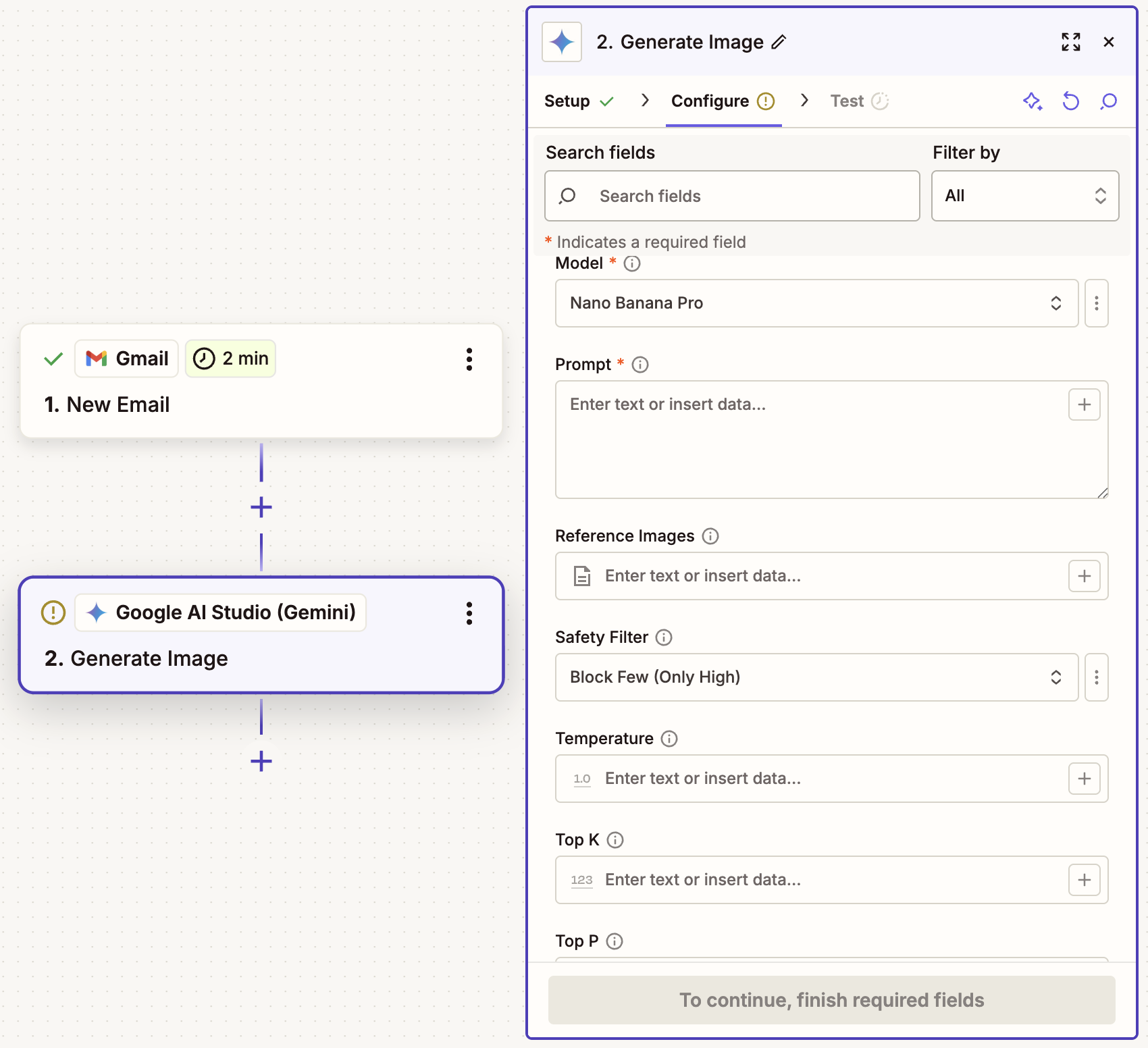Click the plus below Generate Image to add a step
The image size is (1148, 1048).
click(261, 762)
